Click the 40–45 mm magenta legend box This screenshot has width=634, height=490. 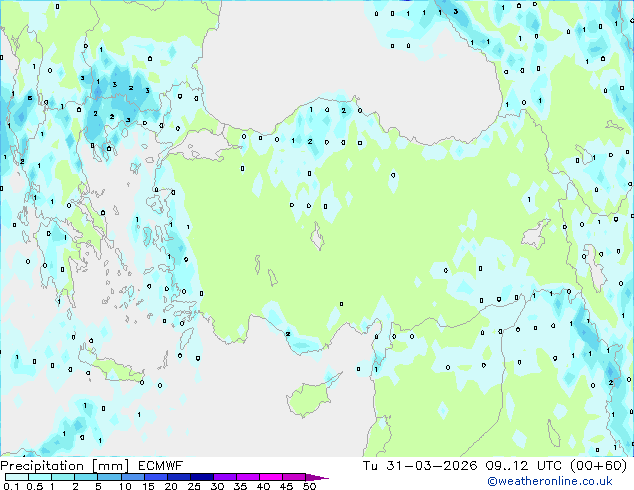click(271, 477)
